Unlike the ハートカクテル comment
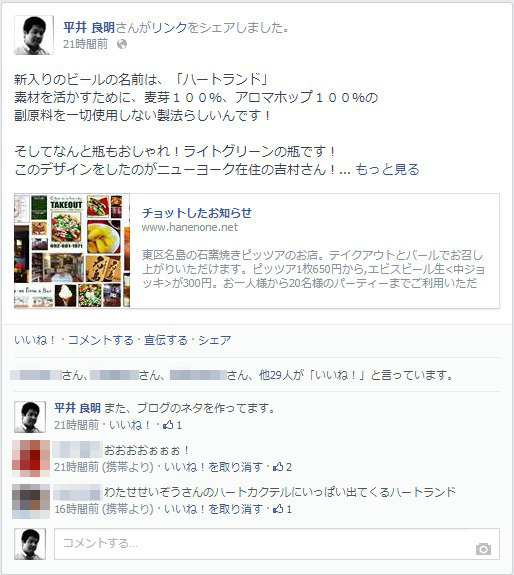Image resolution: width=514 pixels, height=575 pixels. 213,509
